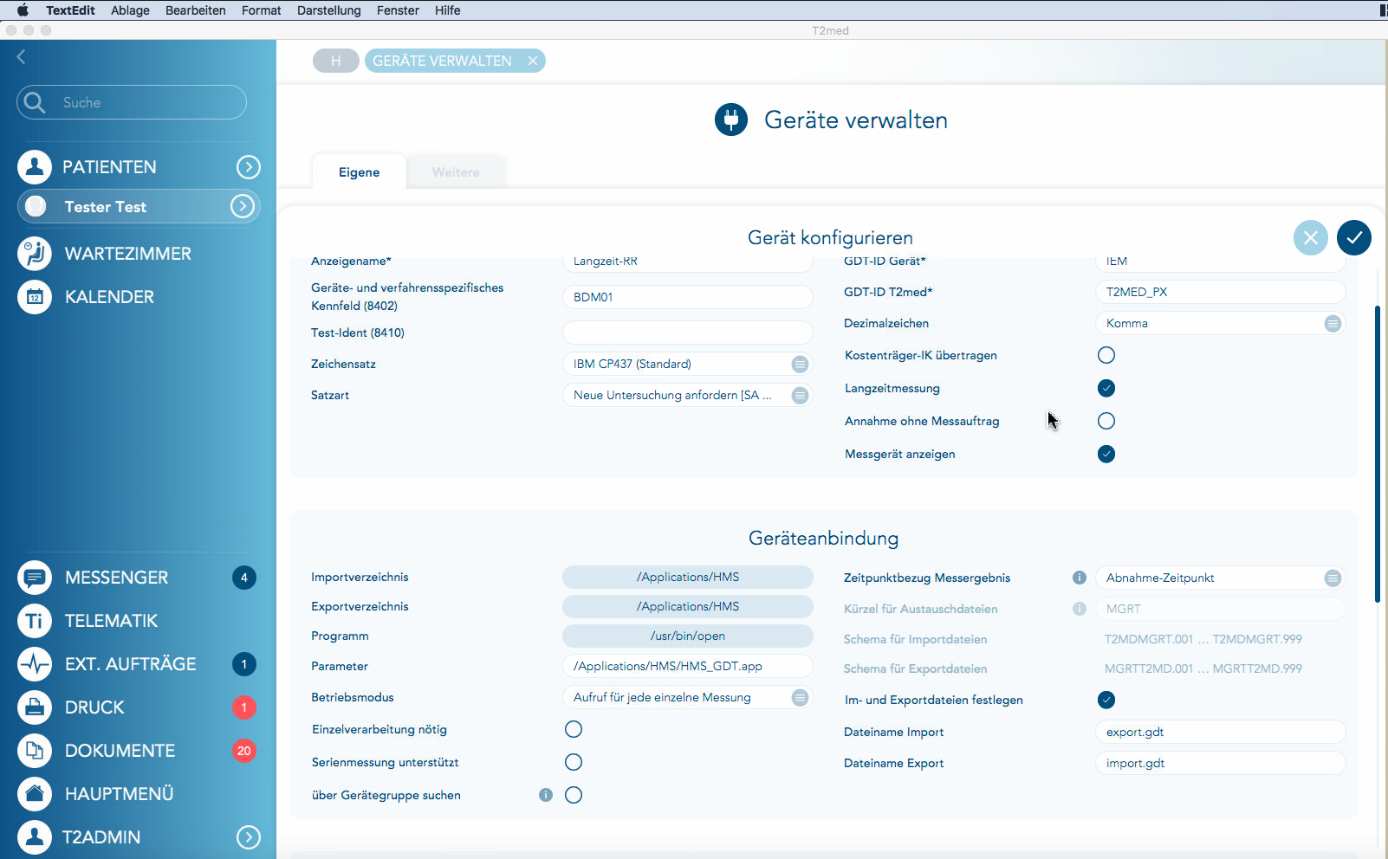Open Kalender in sidebar
This screenshot has width=1388, height=859.
110,297
